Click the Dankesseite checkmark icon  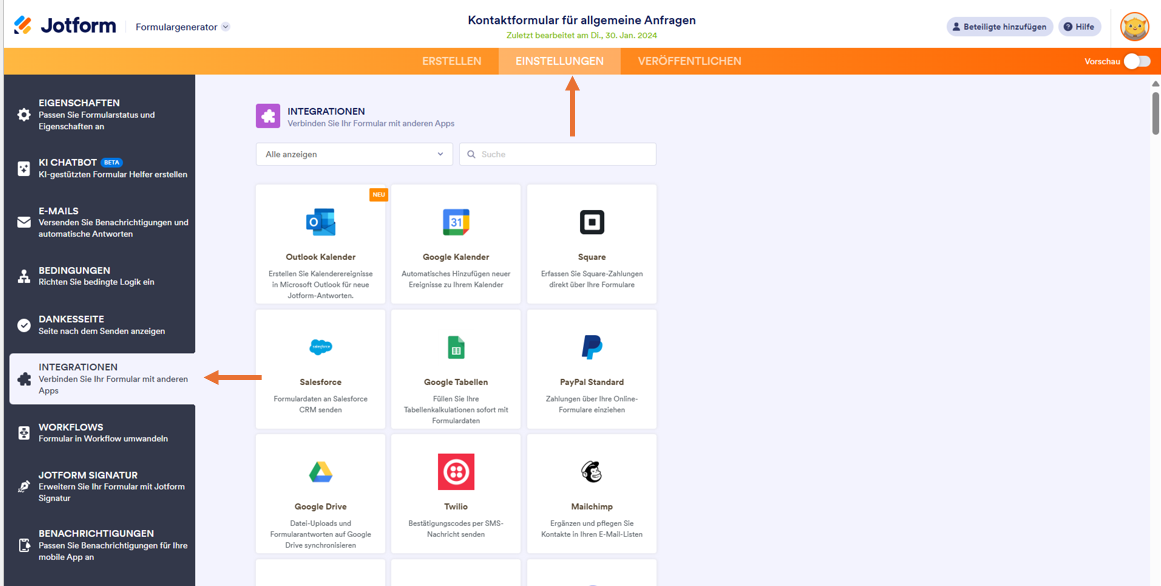click(x=24, y=324)
